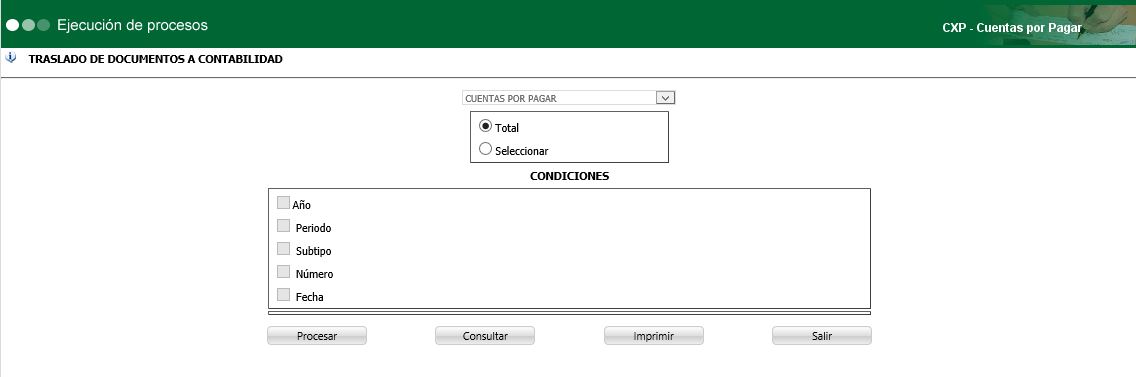Image resolution: width=1136 pixels, height=377 pixels.
Task: Click the CUENTAS POR PAGAR combo box field
Action: (x=569, y=98)
